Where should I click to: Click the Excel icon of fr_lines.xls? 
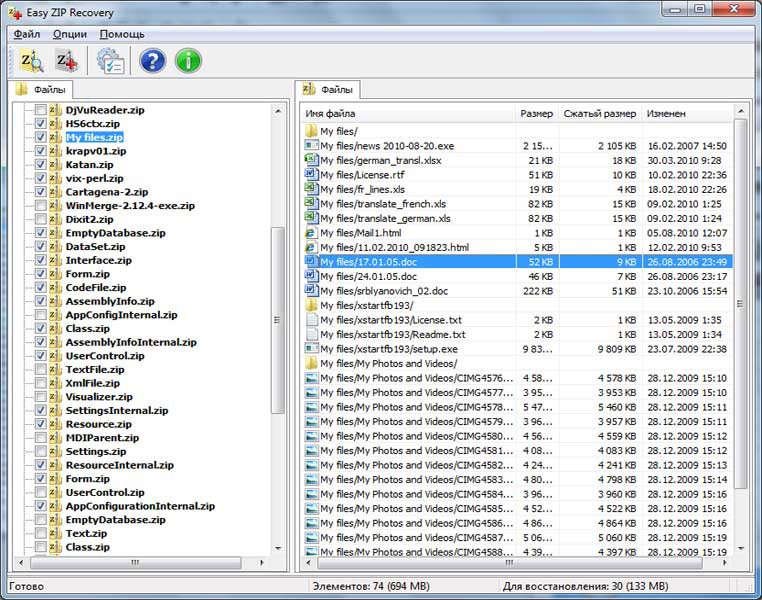point(311,189)
